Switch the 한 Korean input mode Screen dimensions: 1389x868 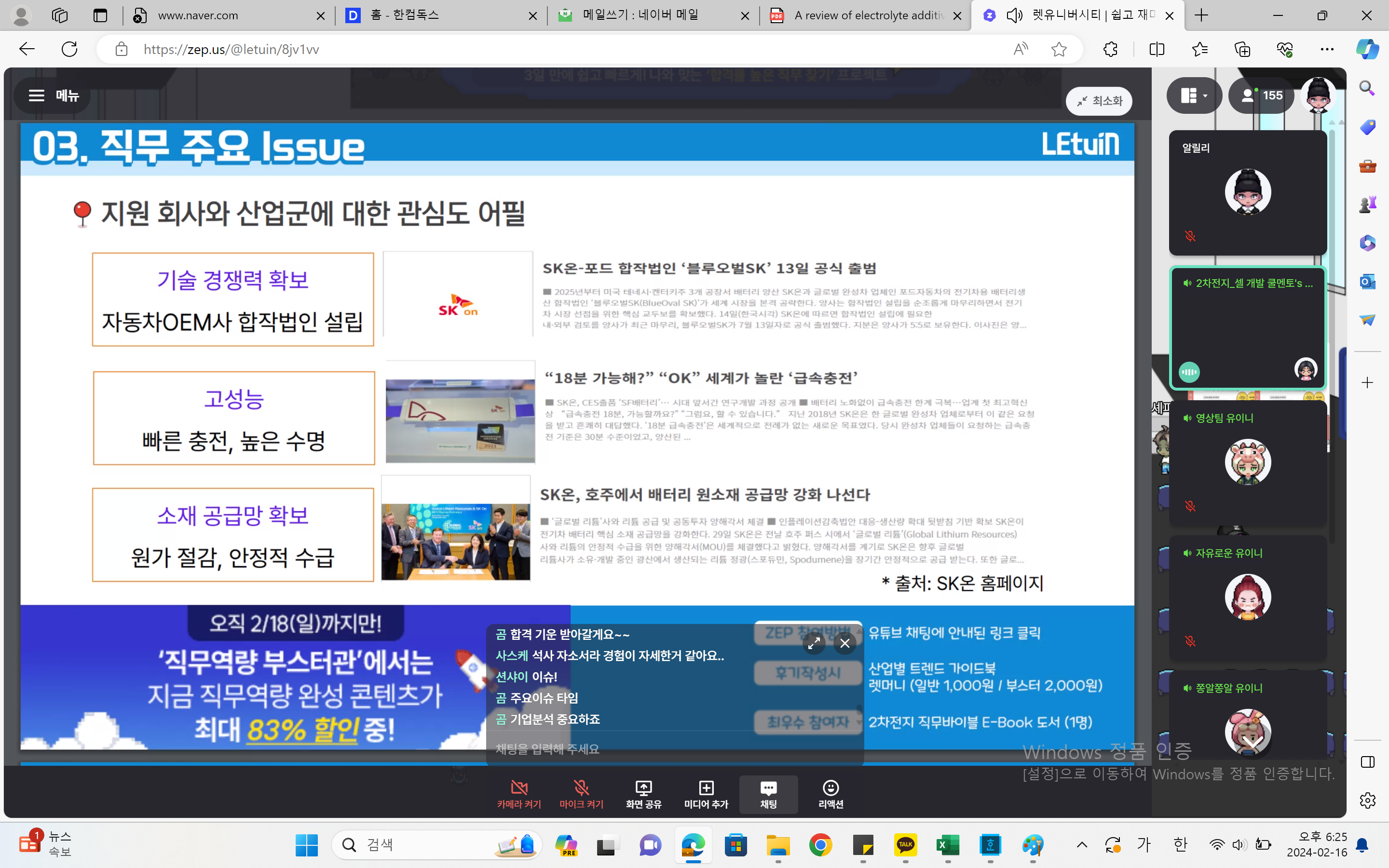coord(1180,844)
